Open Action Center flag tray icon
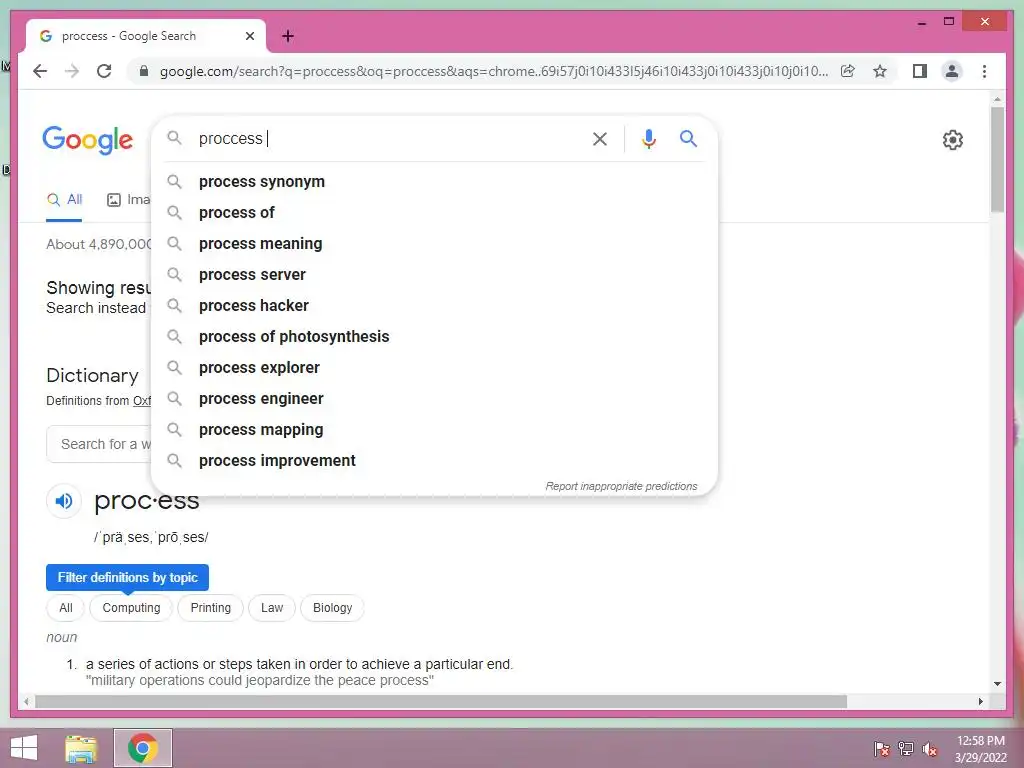 coord(882,748)
